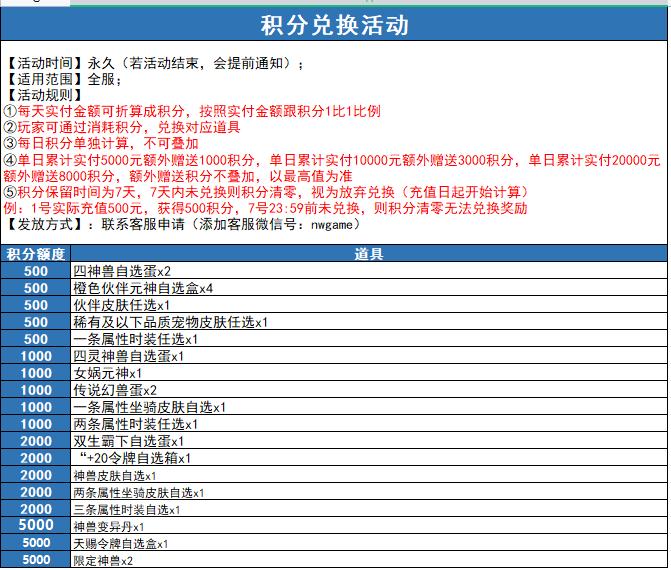Click the 【发放方式】联系客服申请 line
Image resolution: width=671 pixels, height=570 pixels.
pyautogui.click(x=184, y=224)
